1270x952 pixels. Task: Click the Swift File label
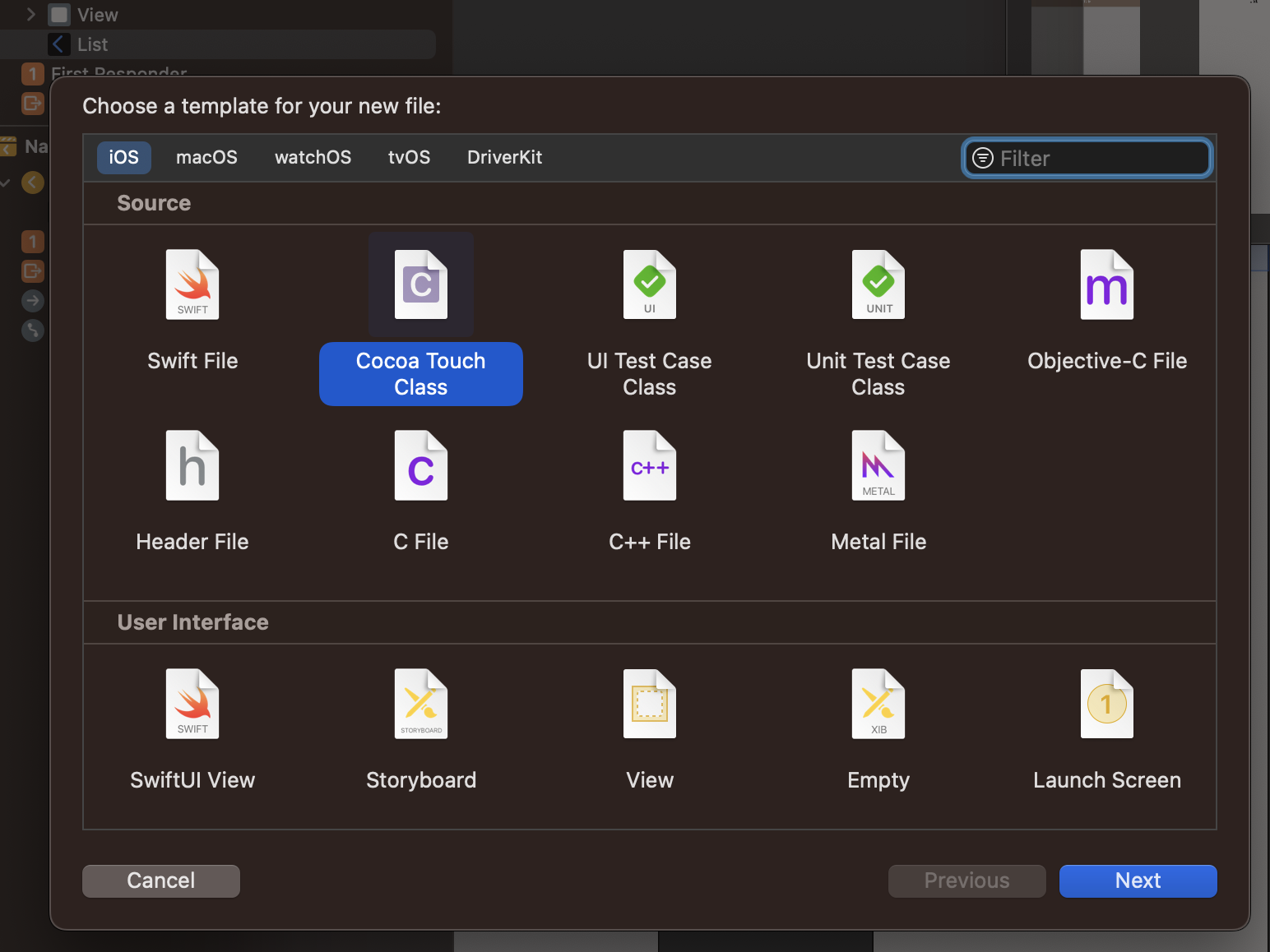pyautogui.click(x=192, y=361)
